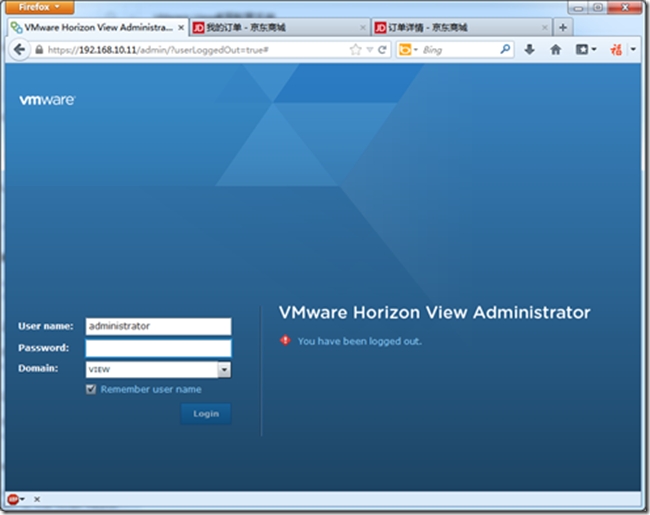
Task: Open the Bookmarks menu icon
Action: click(585, 50)
